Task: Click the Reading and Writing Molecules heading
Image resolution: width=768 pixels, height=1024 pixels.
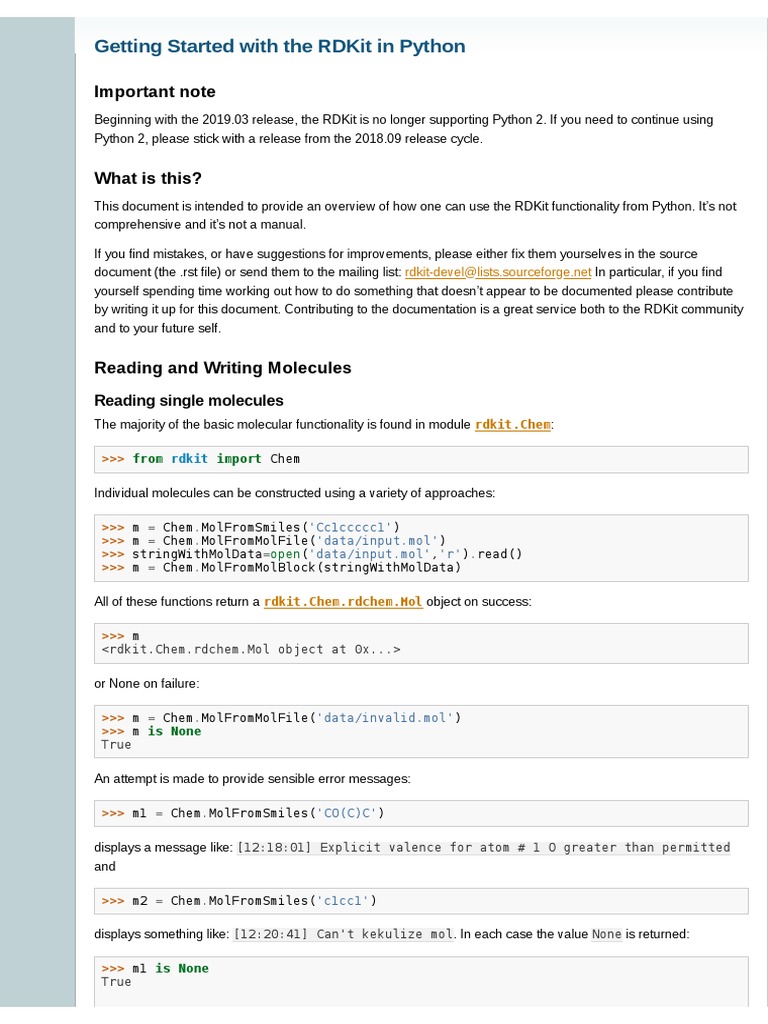Action: [223, 368]
